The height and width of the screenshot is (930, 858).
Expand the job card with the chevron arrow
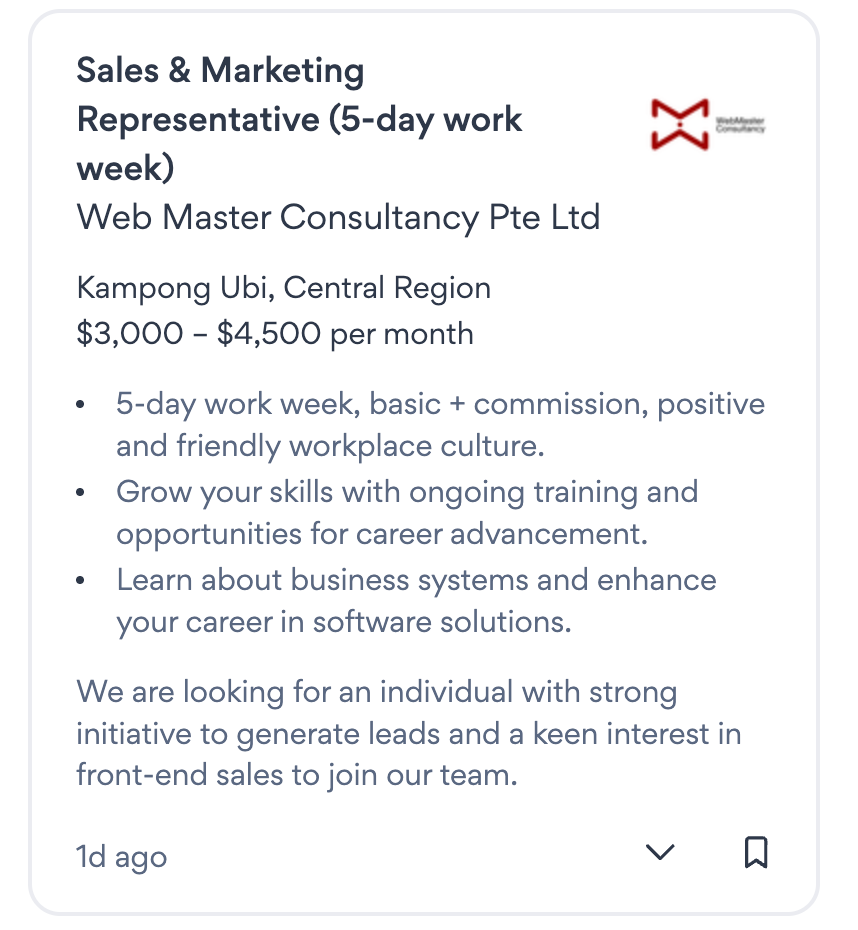click(x=660, y=853)
